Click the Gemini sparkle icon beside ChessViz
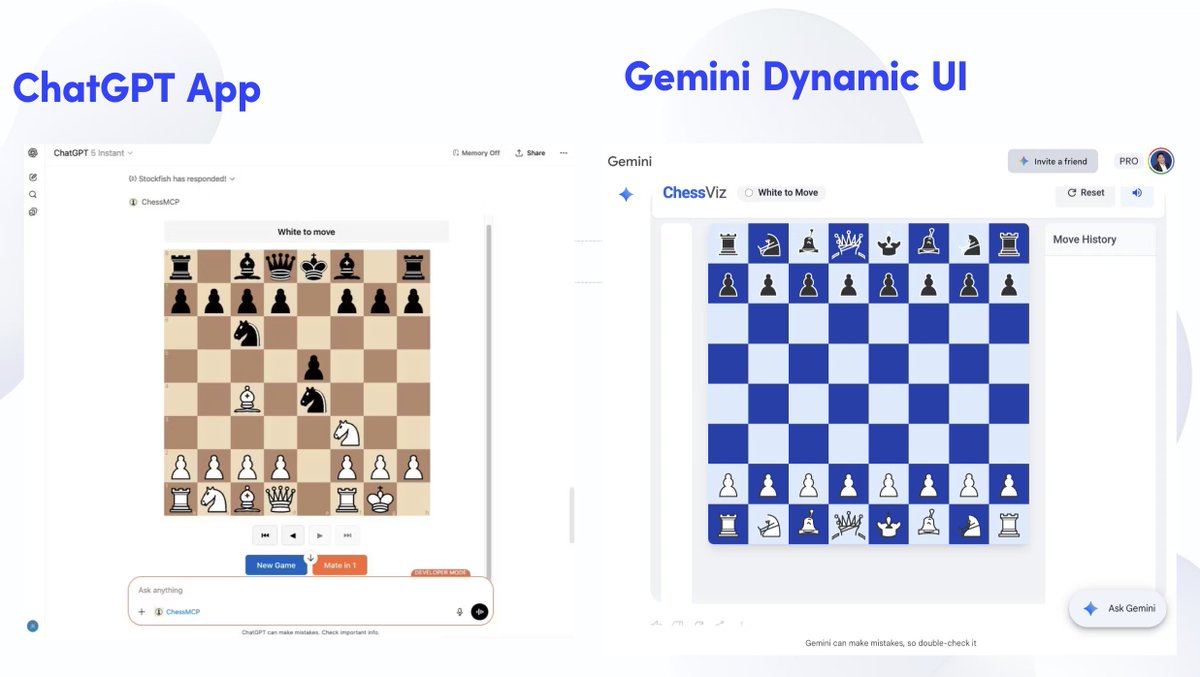 626,195
